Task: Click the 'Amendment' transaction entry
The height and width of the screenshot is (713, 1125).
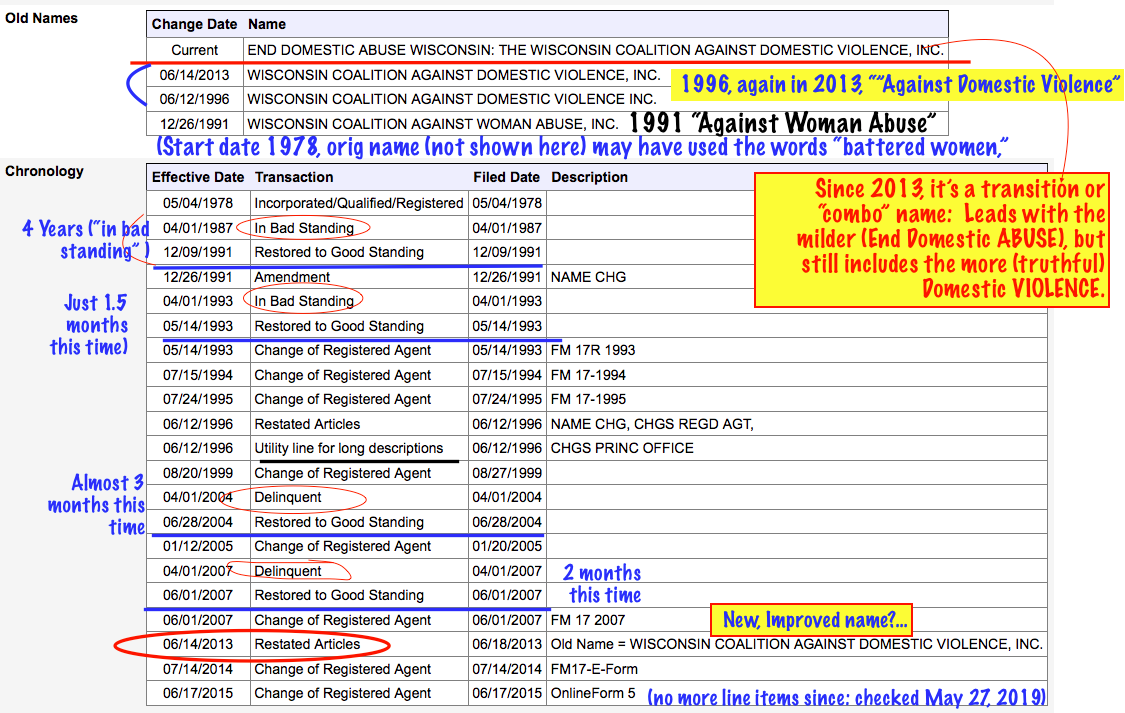Action: [292, 277]
